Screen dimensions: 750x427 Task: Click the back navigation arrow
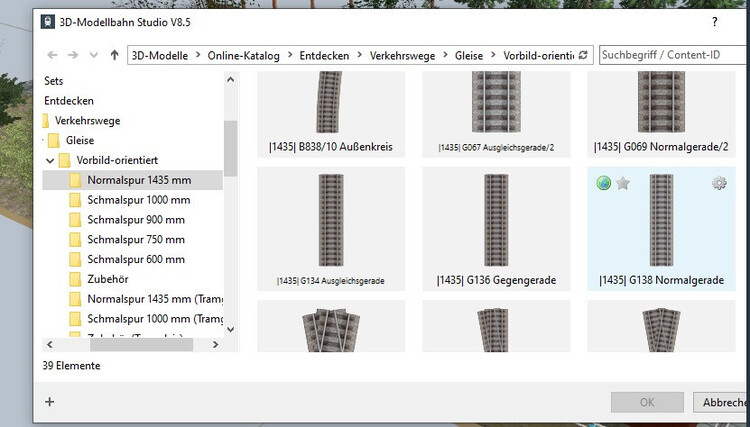(x=52, y=55)
